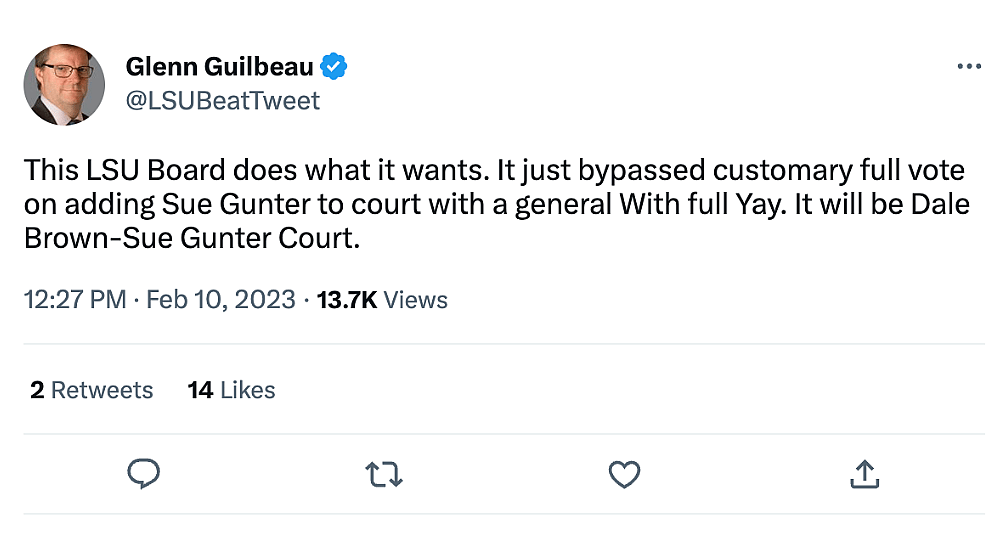Open Glenn Guilbeau's profile photo

pyautogui.click(x=64, y=84)
